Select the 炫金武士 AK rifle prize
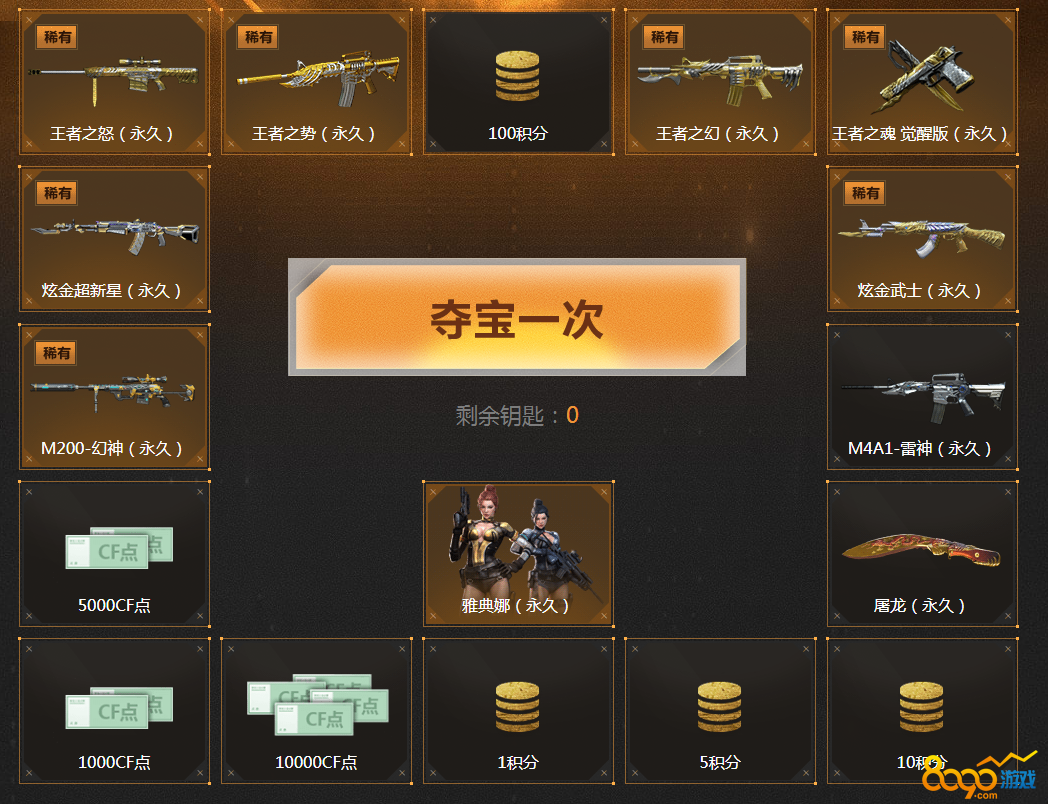 tap(922, 239)
